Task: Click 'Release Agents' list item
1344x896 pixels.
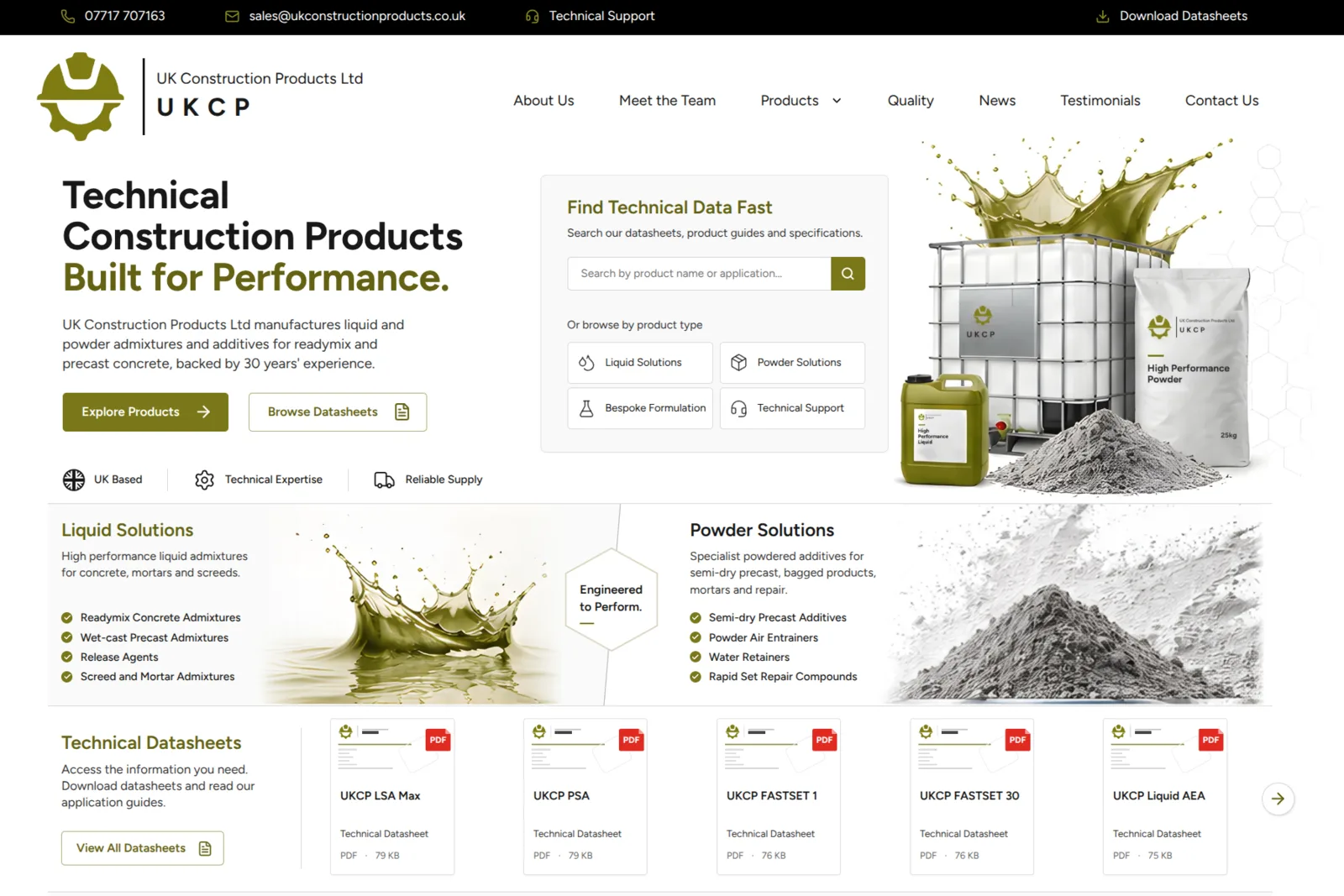Action: (x=119, y=658)
